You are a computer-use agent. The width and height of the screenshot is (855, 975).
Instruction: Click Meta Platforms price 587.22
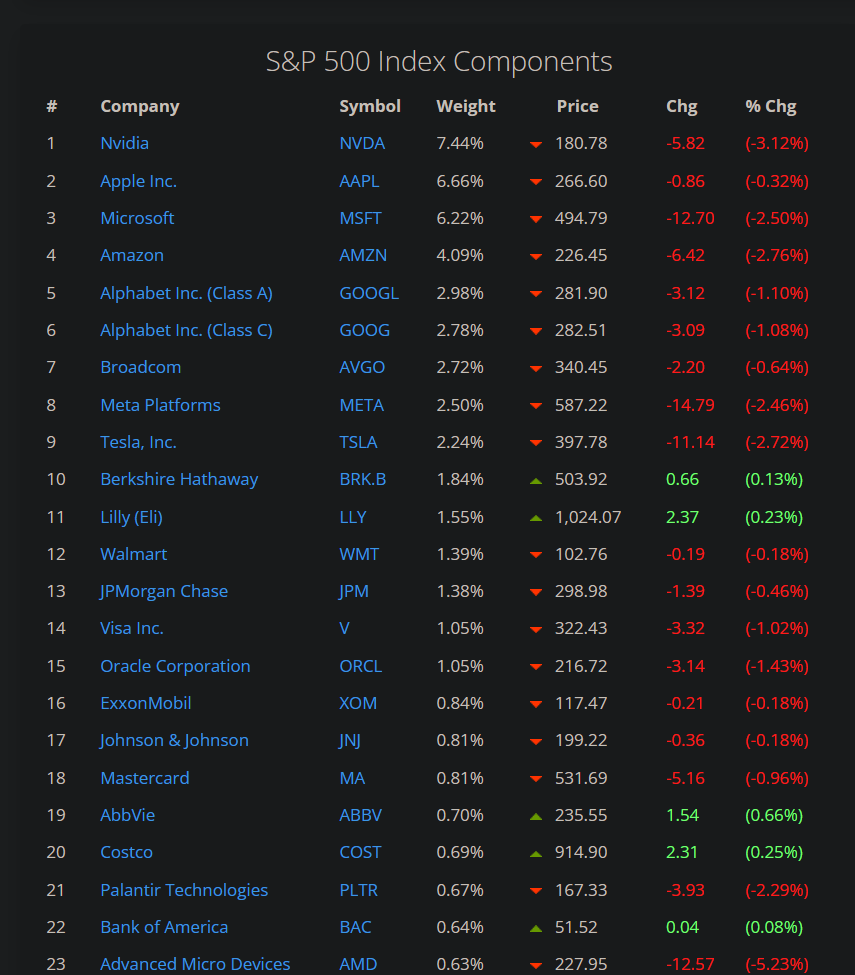[581, 405]
